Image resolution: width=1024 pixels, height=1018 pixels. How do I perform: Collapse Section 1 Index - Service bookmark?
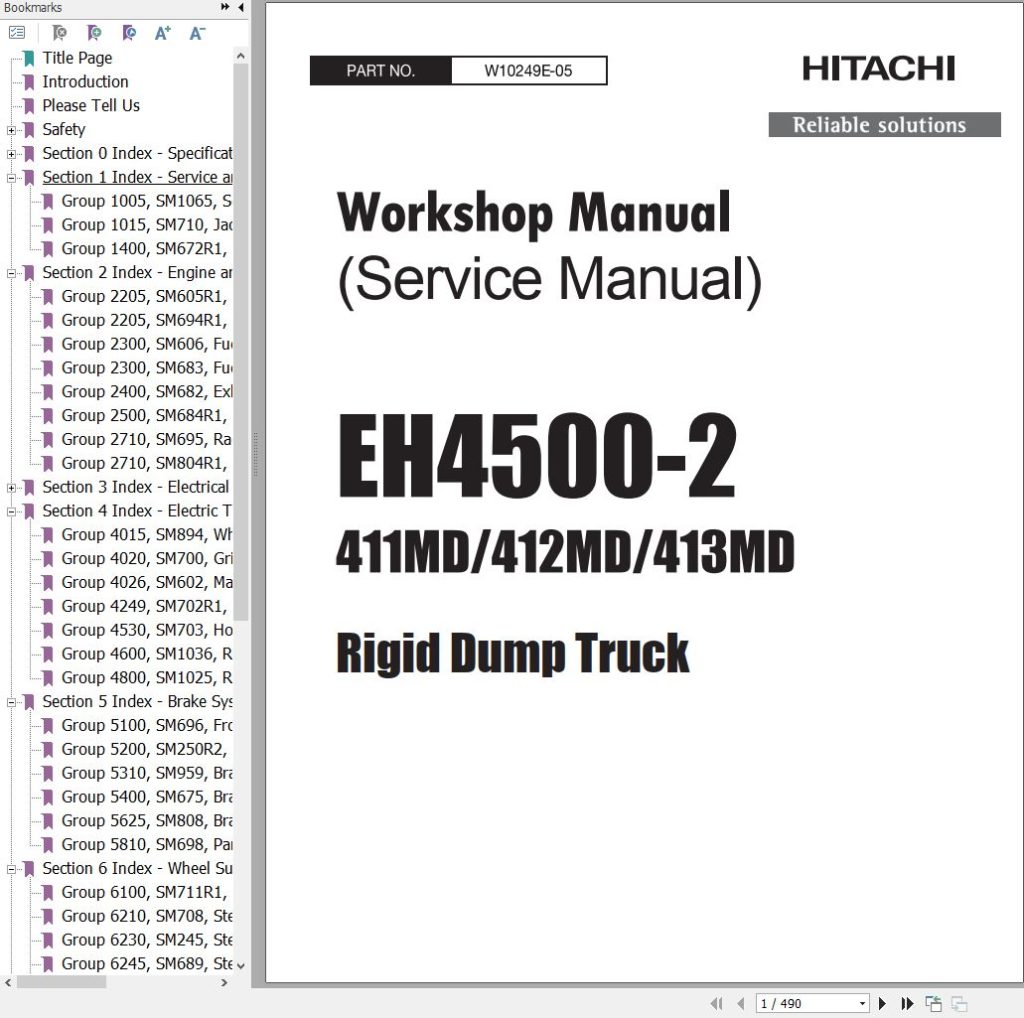(10, 177)
